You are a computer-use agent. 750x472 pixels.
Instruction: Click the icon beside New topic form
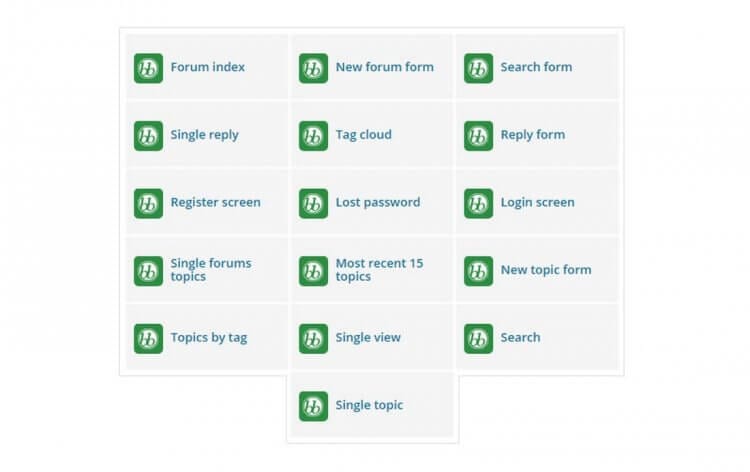[478, 270]
